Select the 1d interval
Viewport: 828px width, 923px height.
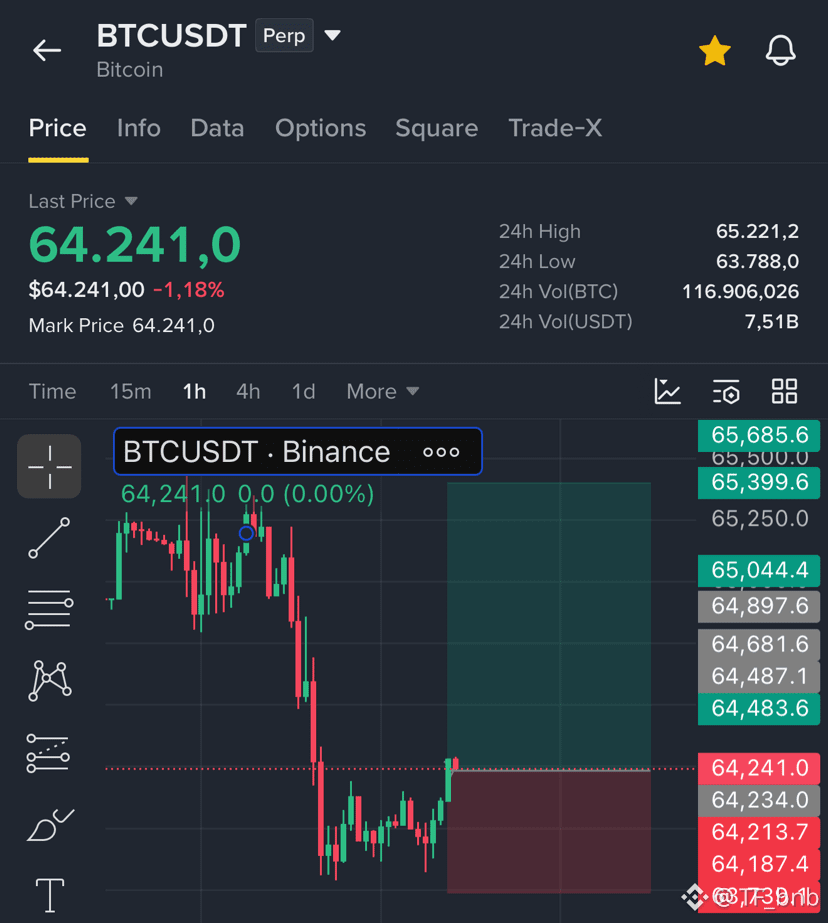coord(304,391)
